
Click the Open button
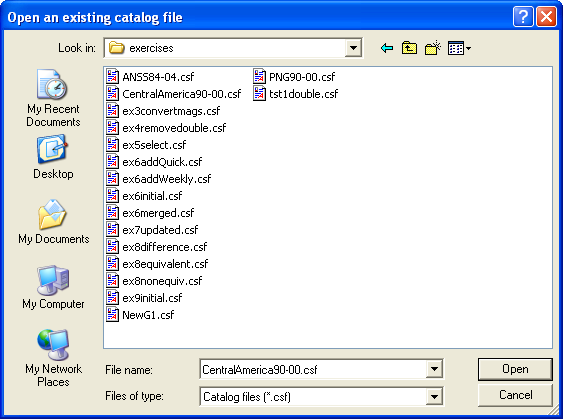coord(515,369)
